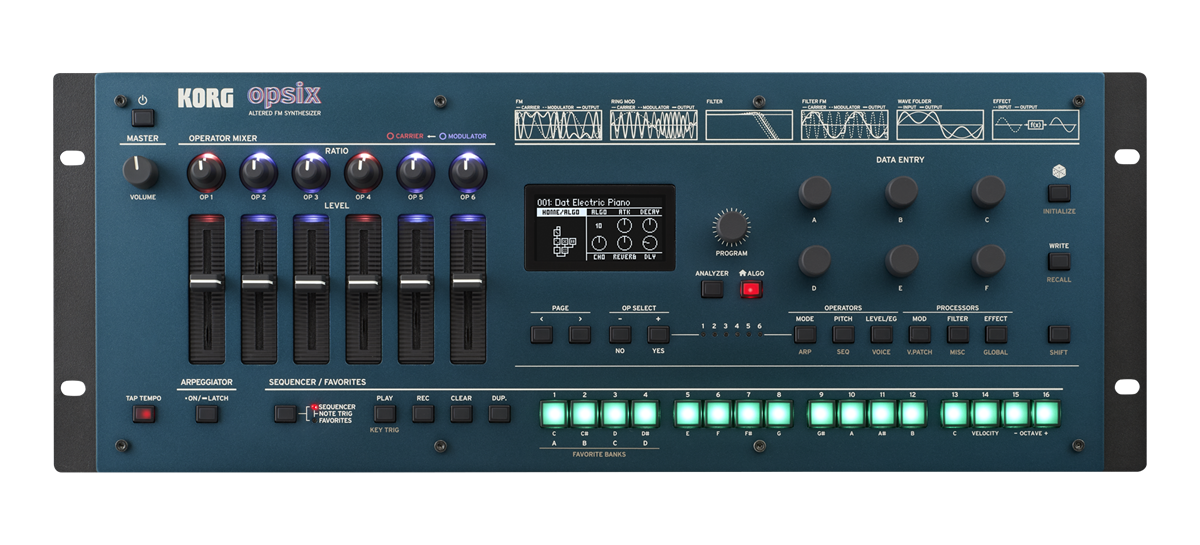The height and width of the screenshot is (545, 1200).
Task: Select the Processors Filter button
Action: click(958, 334)
